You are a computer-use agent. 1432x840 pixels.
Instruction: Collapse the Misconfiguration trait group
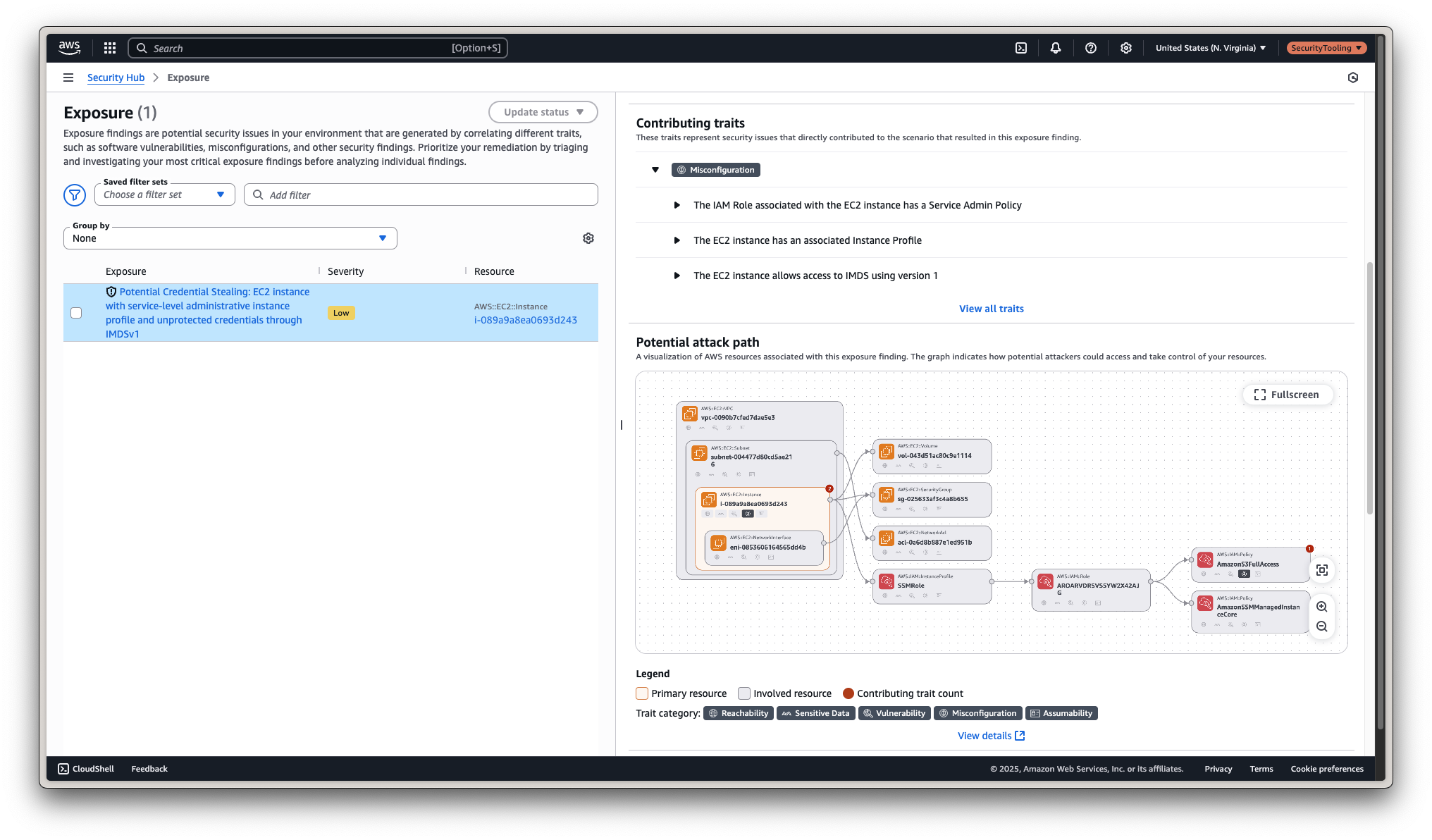pos(655,170)
